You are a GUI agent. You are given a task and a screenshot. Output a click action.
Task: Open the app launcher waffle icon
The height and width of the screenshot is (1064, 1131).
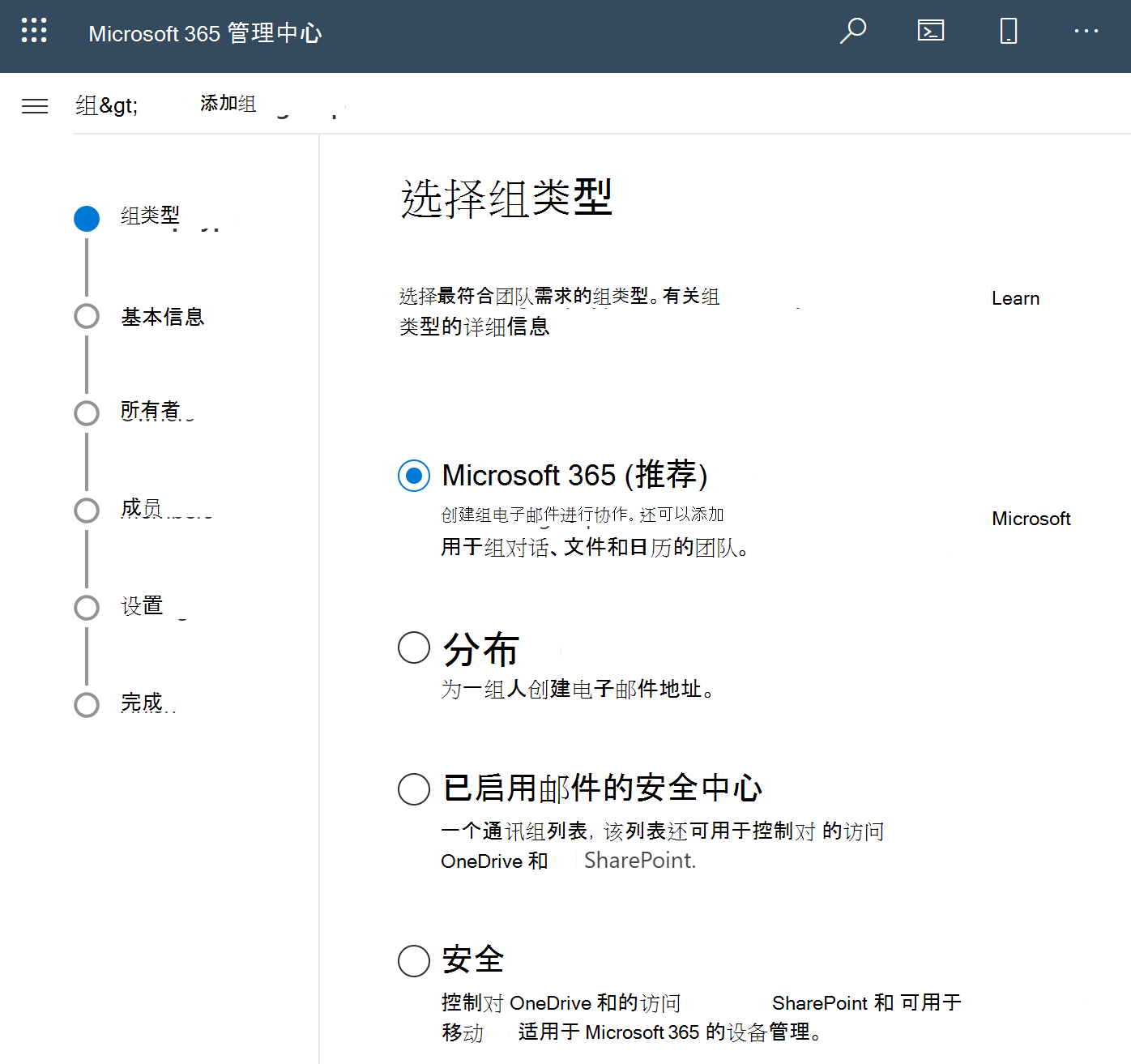point(34,30)
